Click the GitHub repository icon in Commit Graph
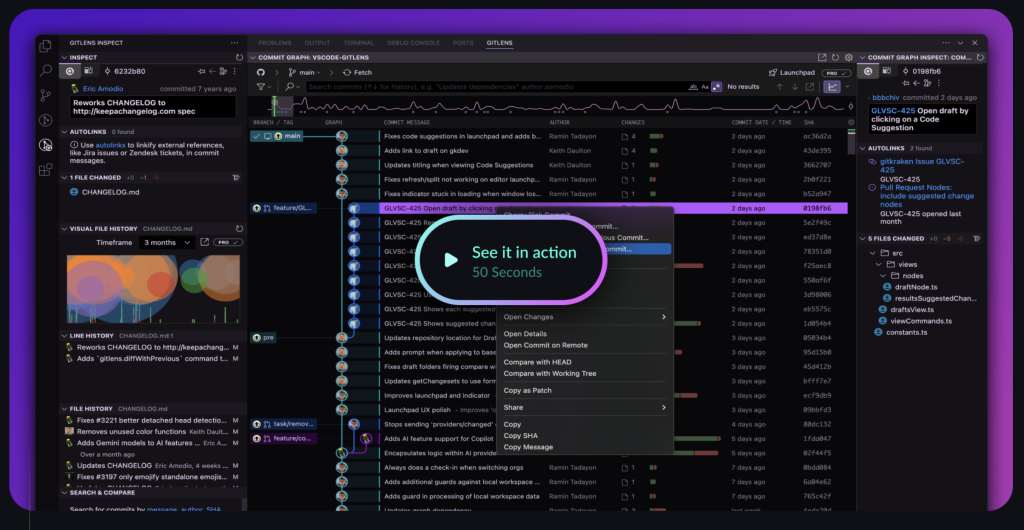The width and height of the screenshot is (1024, 530). coord(261,72)
